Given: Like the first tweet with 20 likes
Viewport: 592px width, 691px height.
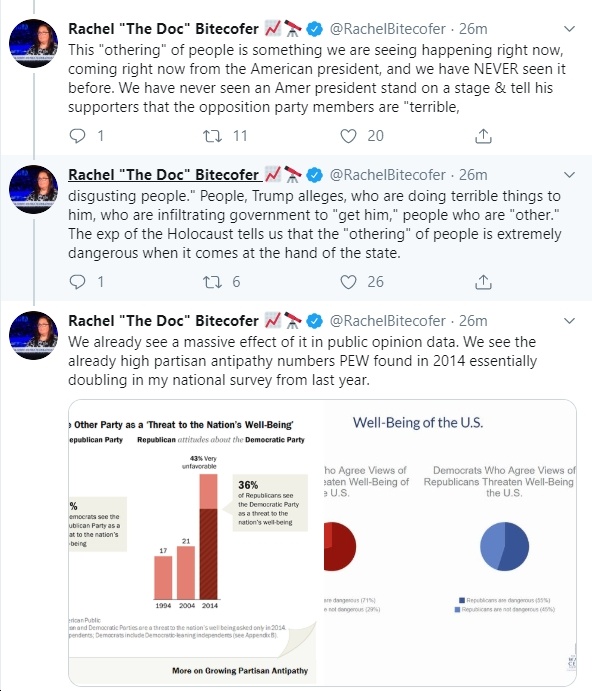Looking at the screenshot, I should (348, 136).
